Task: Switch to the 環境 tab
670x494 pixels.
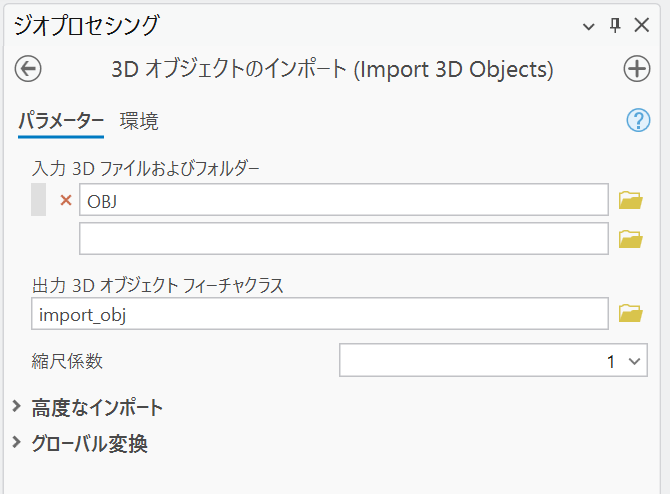Action: click(x=139, y=122)
